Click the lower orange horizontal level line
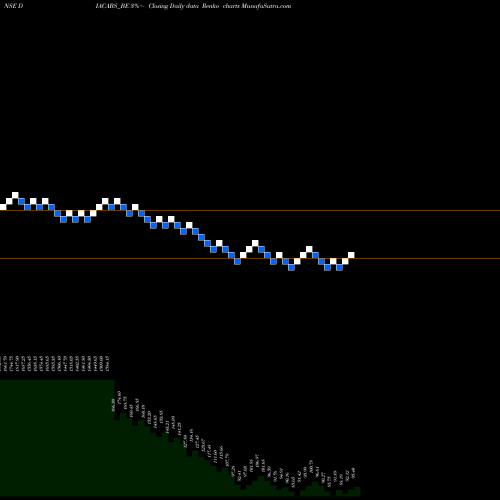The image size is (500, 500). coord(250,259)
